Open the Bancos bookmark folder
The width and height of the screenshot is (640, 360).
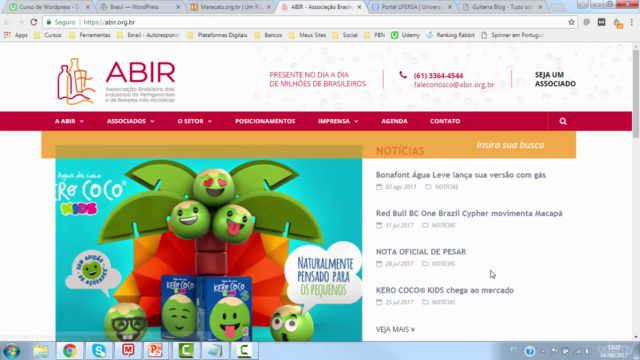tap(268, 35)
